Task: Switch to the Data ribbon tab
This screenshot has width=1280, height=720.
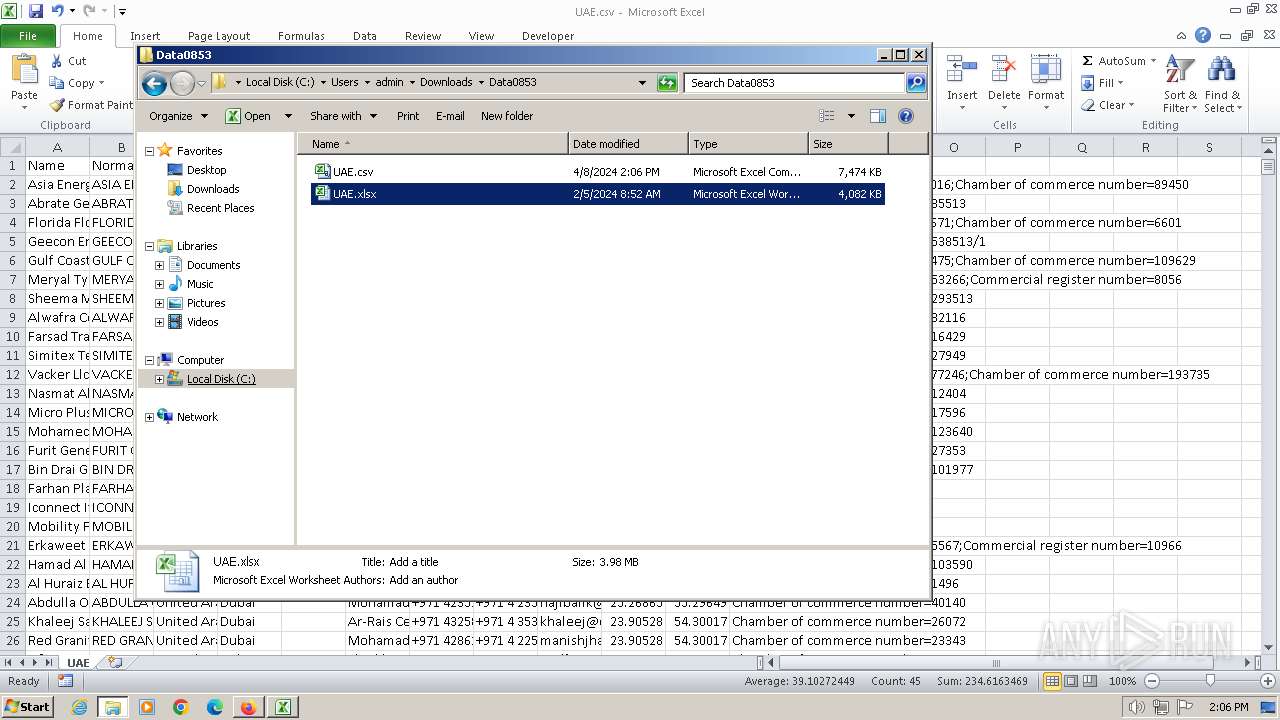Action: [365, 36]
